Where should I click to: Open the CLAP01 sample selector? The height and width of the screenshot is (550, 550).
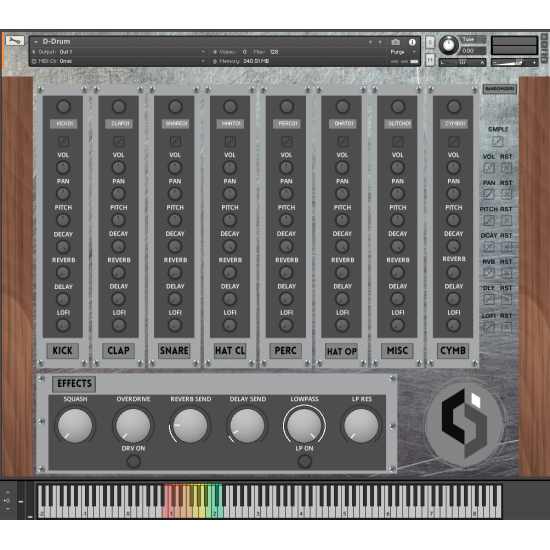click(119, 123)
